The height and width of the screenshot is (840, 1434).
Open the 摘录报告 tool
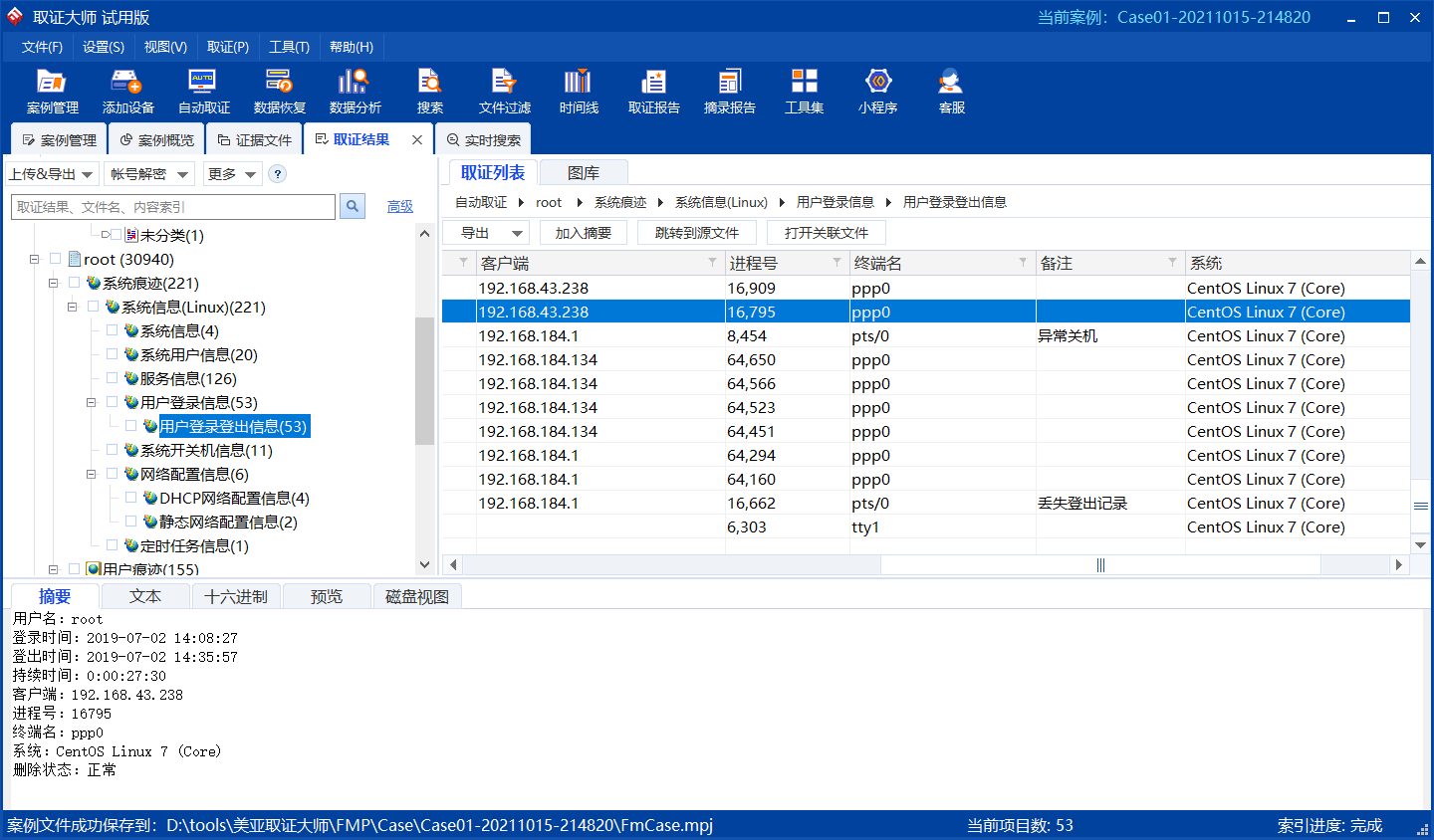(729, 91)
